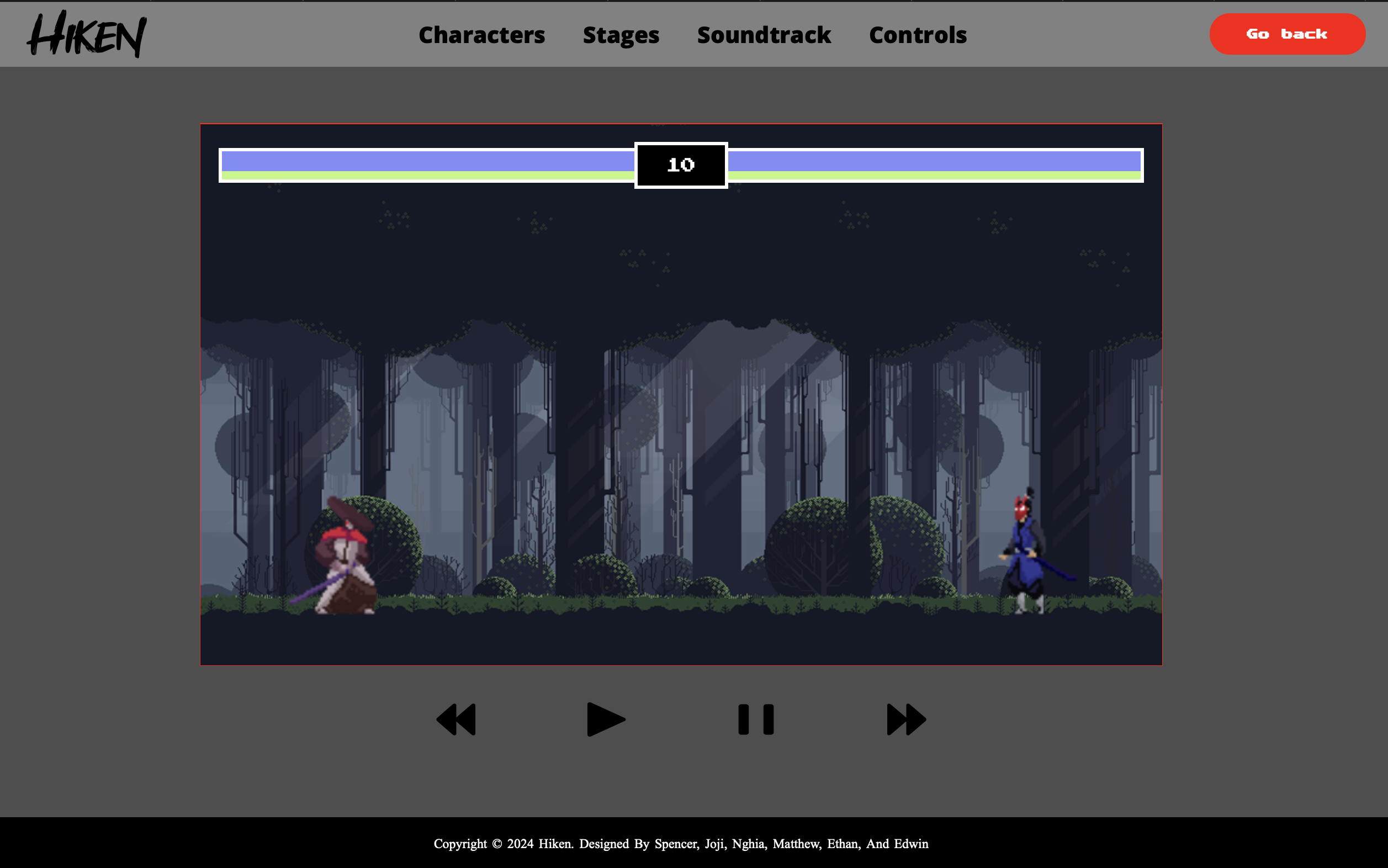Open the Stages menu item
The image size is (1388, 868).
621,35
